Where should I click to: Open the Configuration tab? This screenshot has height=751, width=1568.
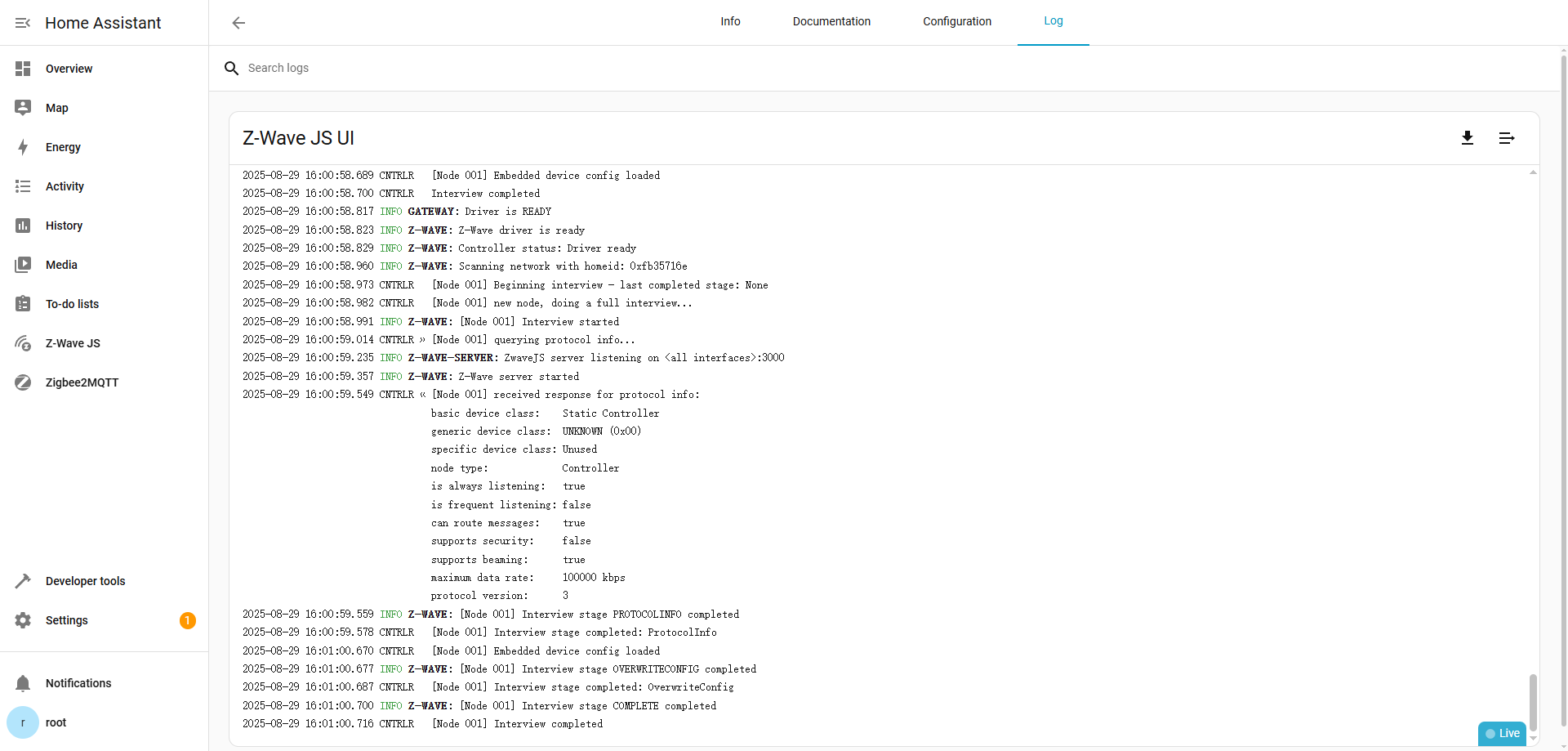point(956,21)
